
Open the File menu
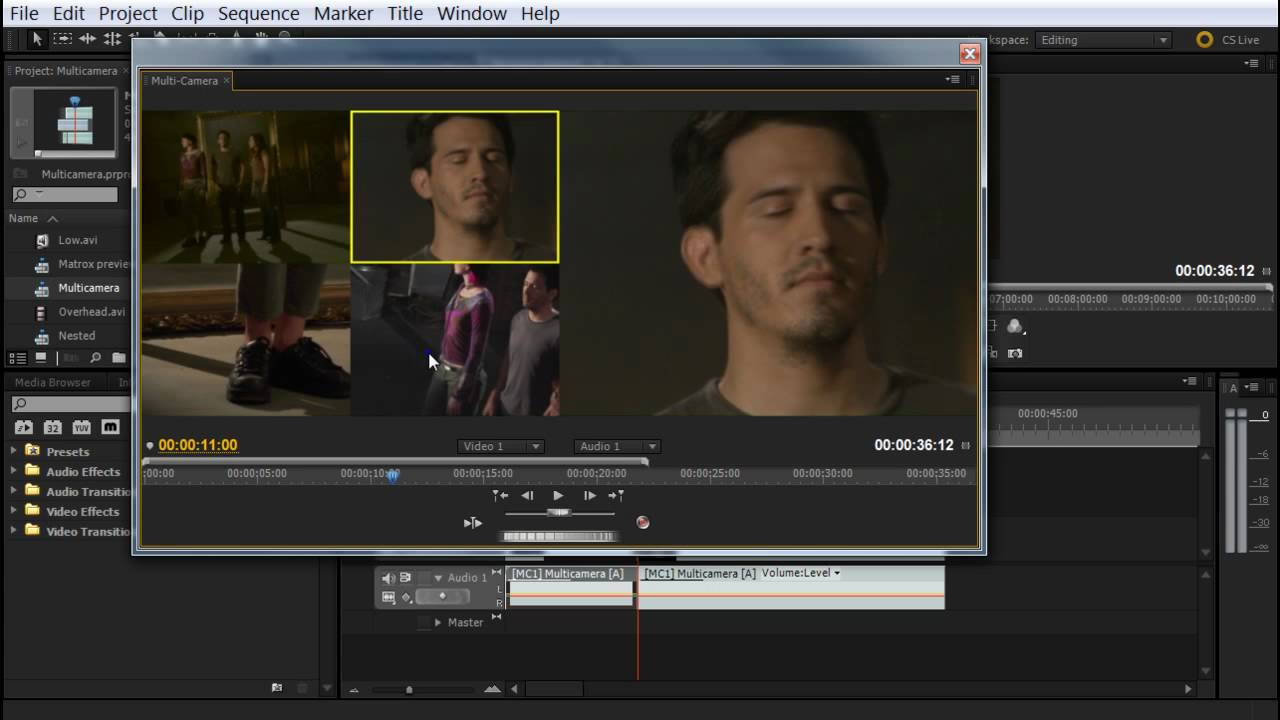[x=24, y=13]
